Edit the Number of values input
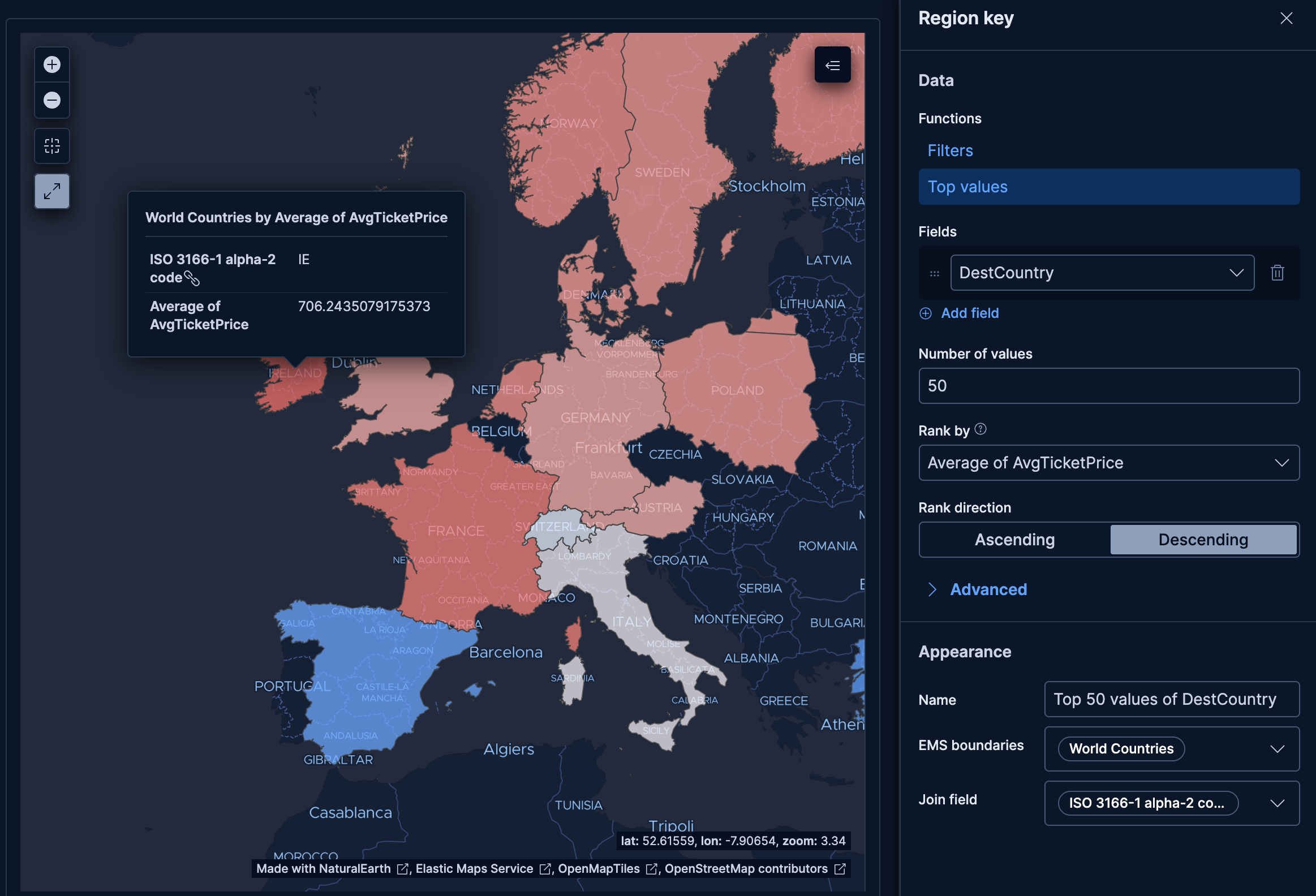The height and width of the screenshot is (896, 1316). pyautogui.click(x=1108, y=385)
